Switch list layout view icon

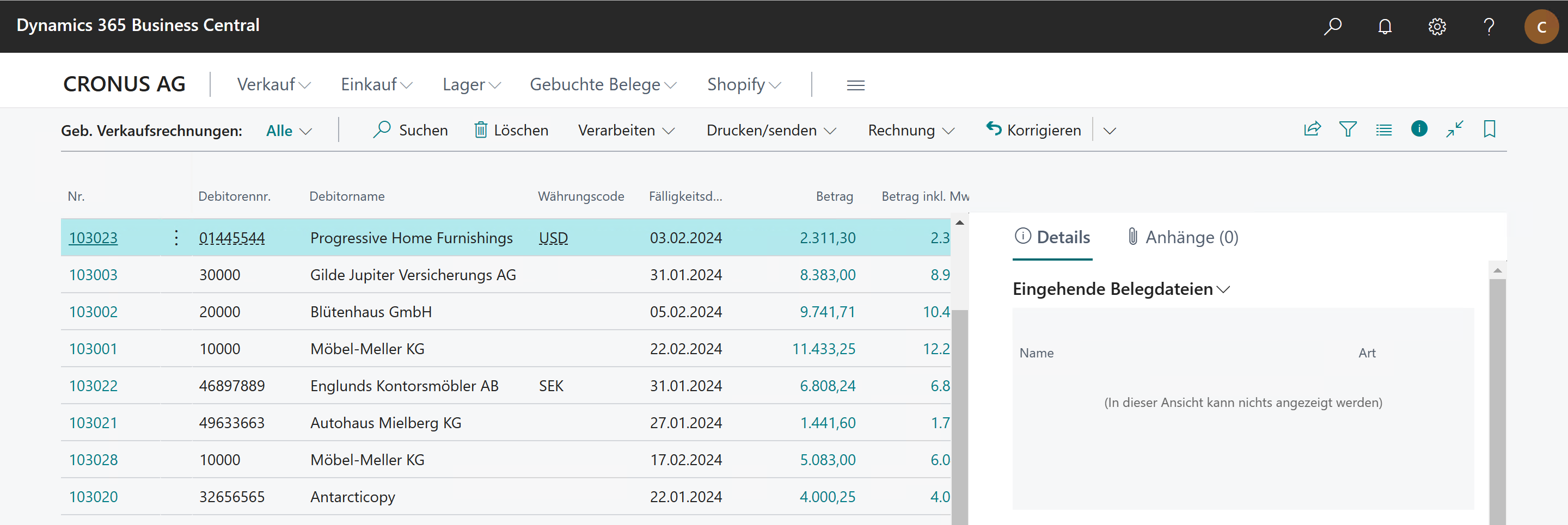pos(1383,129)
